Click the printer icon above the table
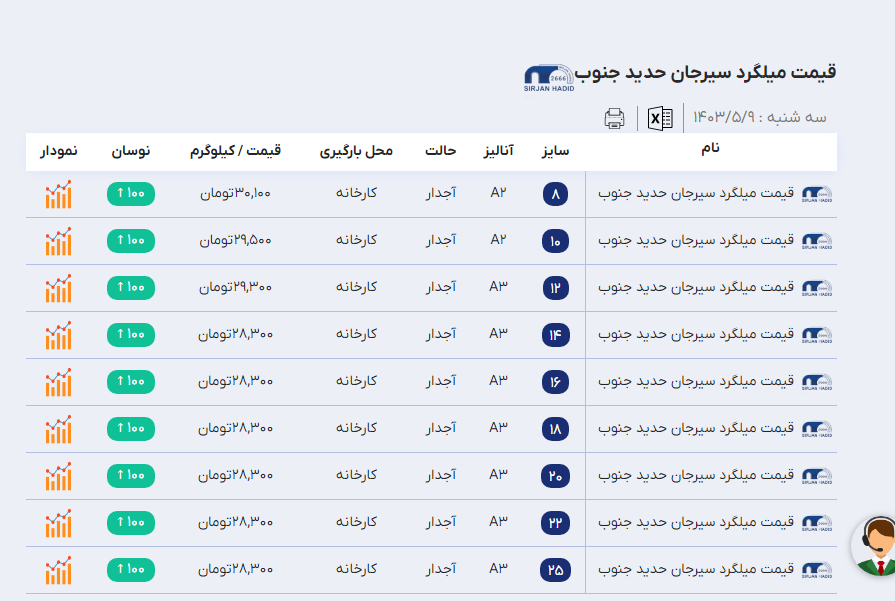 (x=614, y=118)
